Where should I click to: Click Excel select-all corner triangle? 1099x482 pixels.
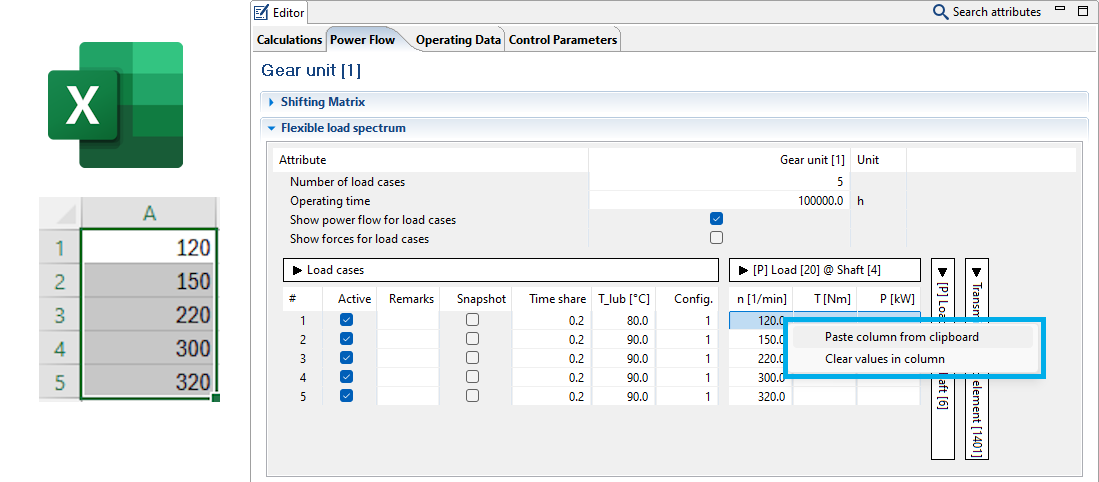pyautogui.click(x=60, y=214)
